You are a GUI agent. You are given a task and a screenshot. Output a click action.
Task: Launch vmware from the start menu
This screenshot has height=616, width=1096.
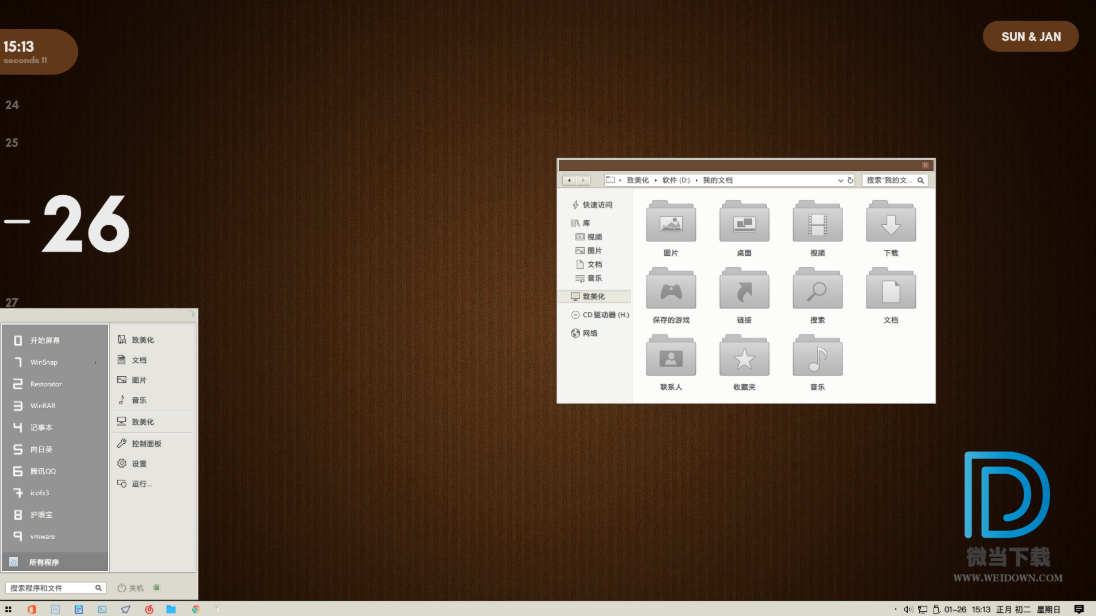tap(55, 536)
